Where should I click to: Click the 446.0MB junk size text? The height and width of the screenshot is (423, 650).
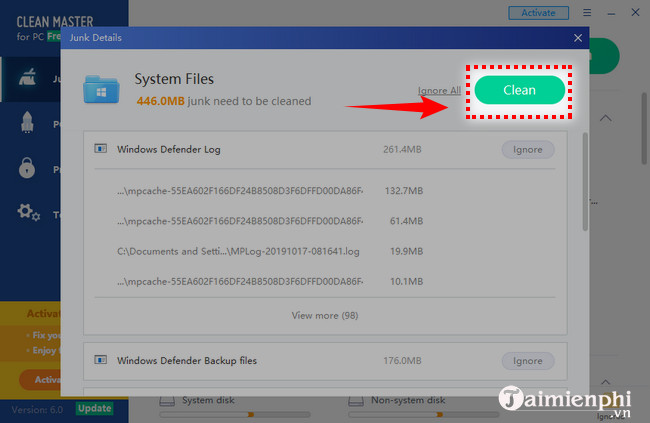[x=160, y=101]
